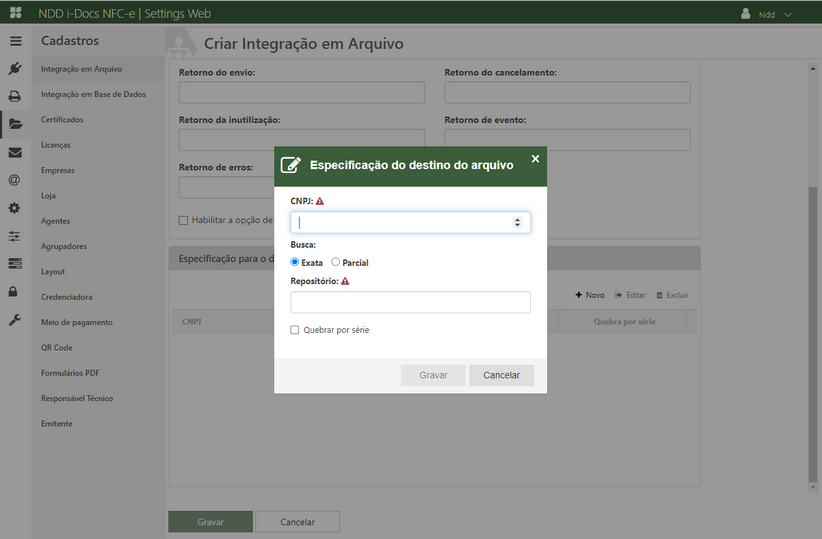Select the Parcial search radio button
The height and width of the screenshot is (539, 822).
click(x=335, y=262)
